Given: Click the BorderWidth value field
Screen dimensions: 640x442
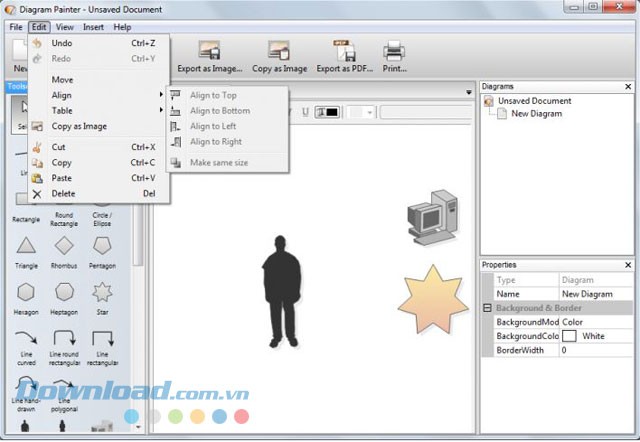Looking at the screenshot, I should click(x=595, y=351).
